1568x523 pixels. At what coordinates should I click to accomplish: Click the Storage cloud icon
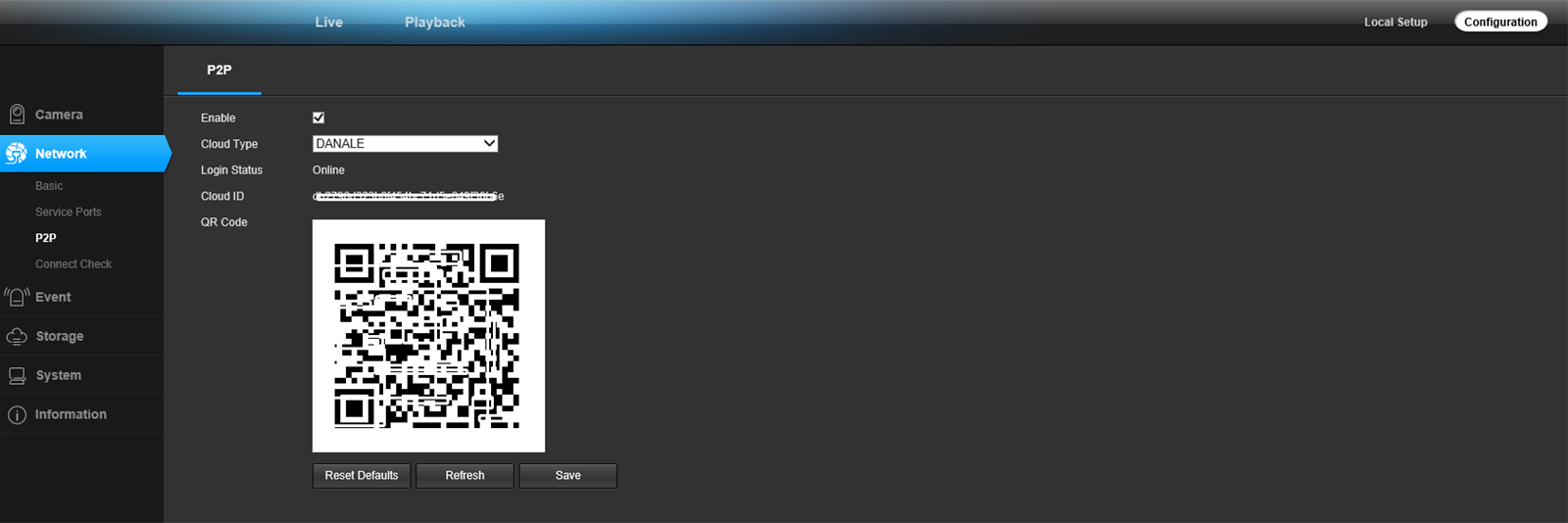(x=17, y=336)
